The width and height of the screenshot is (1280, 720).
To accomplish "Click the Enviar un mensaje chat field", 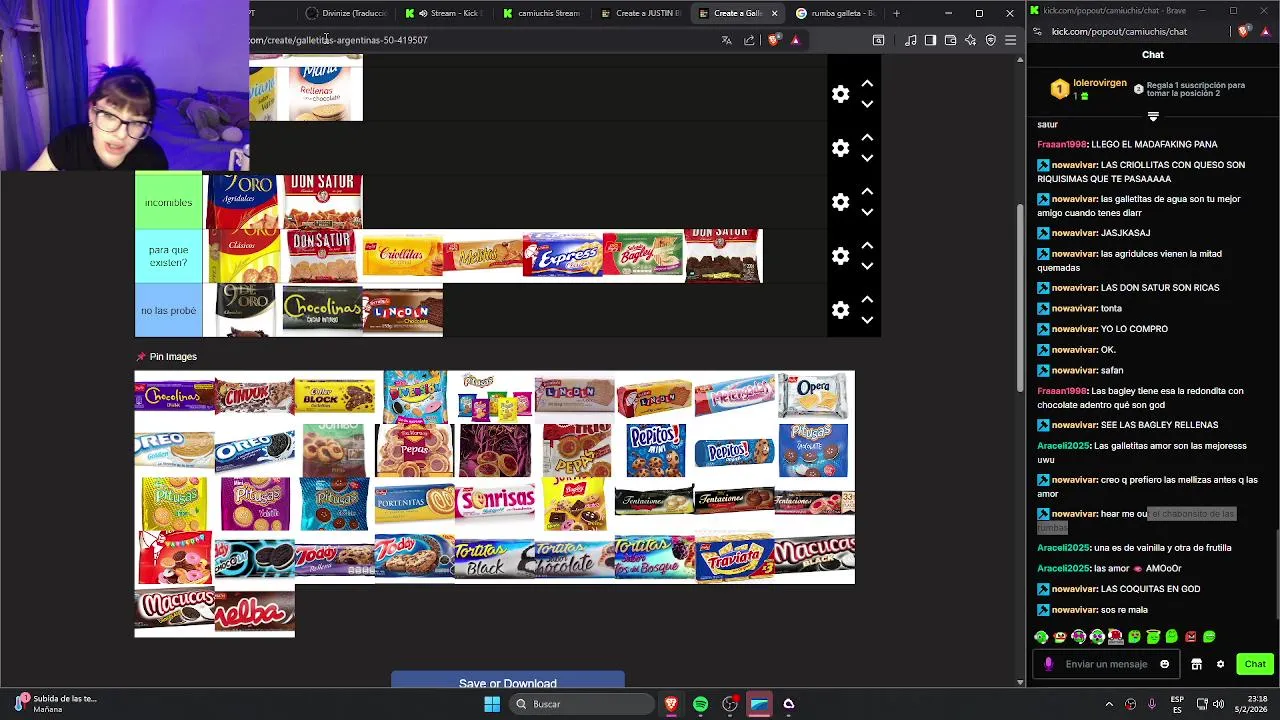I will click(x=1106, y=664).
